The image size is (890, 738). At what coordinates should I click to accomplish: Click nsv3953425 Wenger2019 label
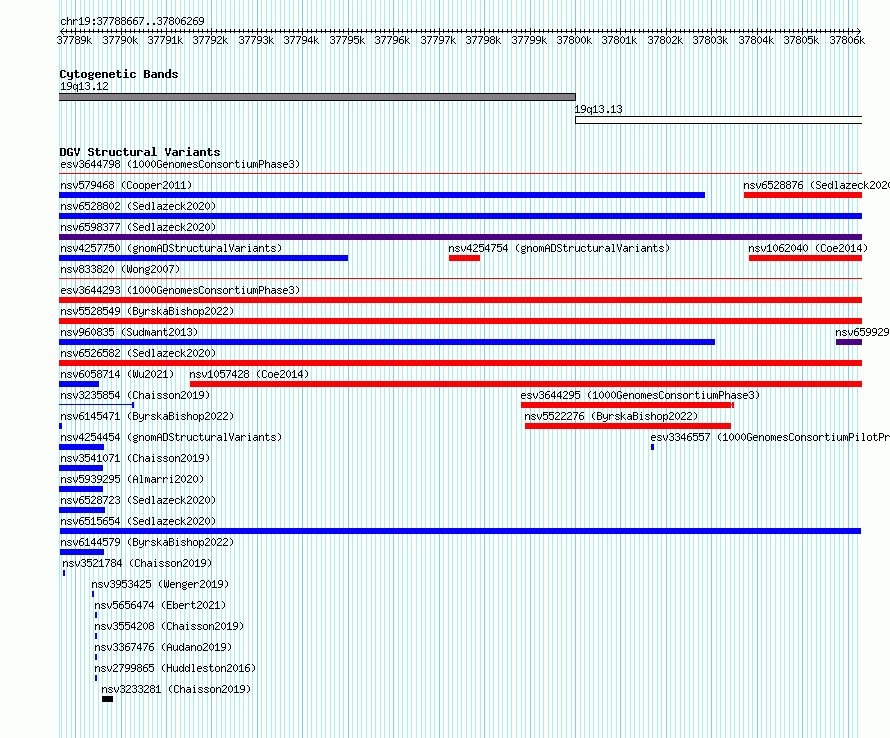[x=160, y=584]
